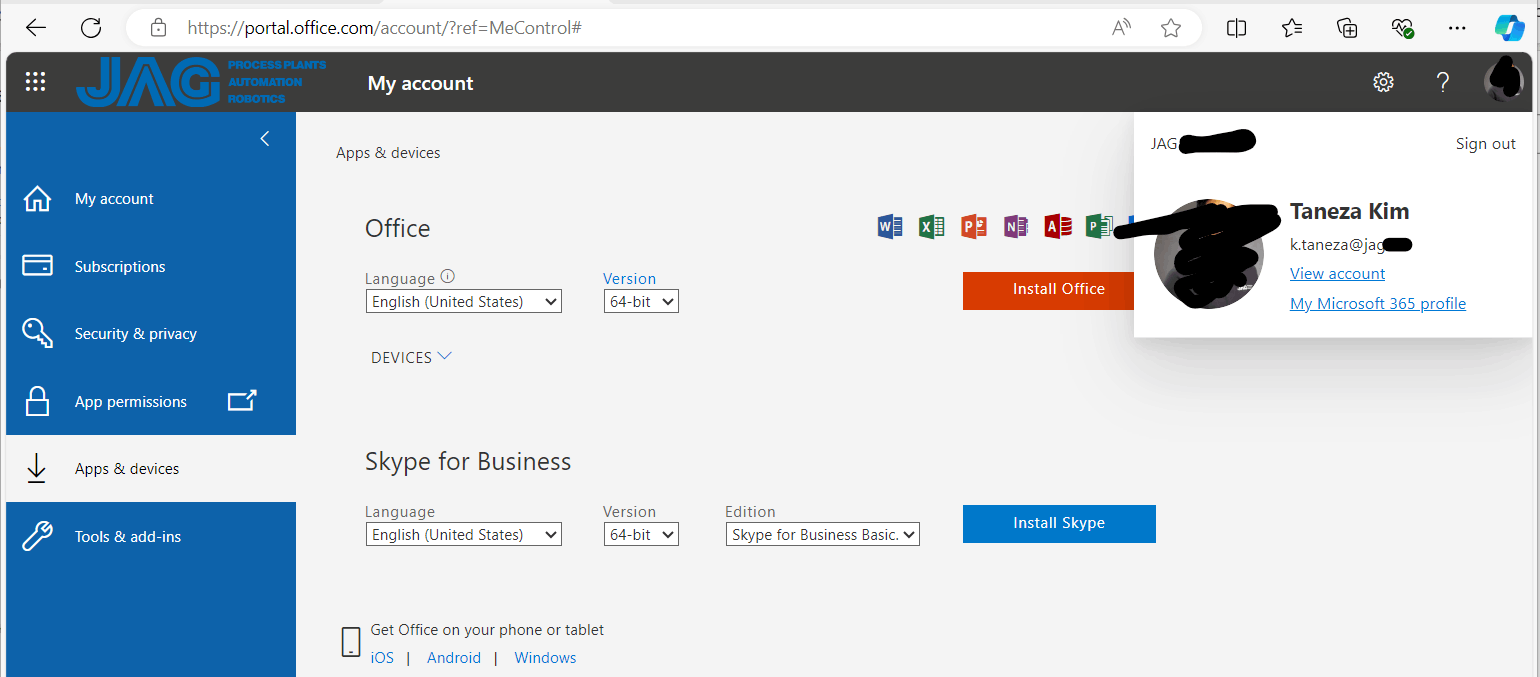Select Security & privacy in sidebar

click(x=151, y=334)
